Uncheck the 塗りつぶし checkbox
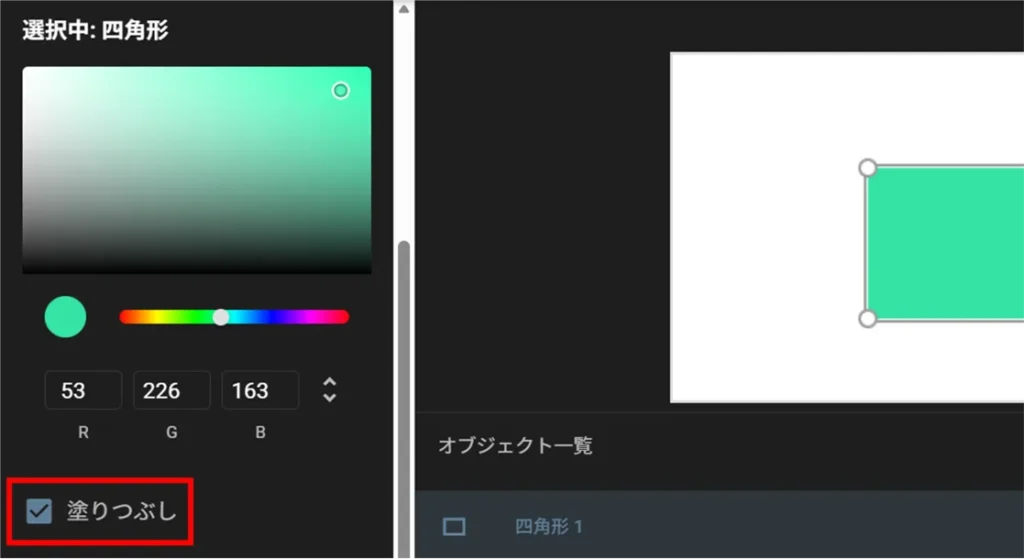Image resolution: width=1024 pixels, height=559 pixels. 39,512
